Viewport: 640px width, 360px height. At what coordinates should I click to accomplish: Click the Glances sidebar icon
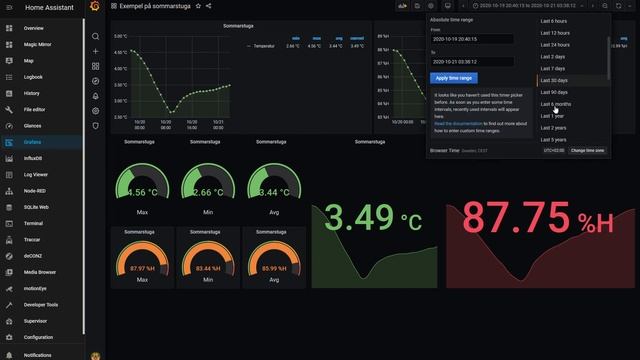(9, 126)
